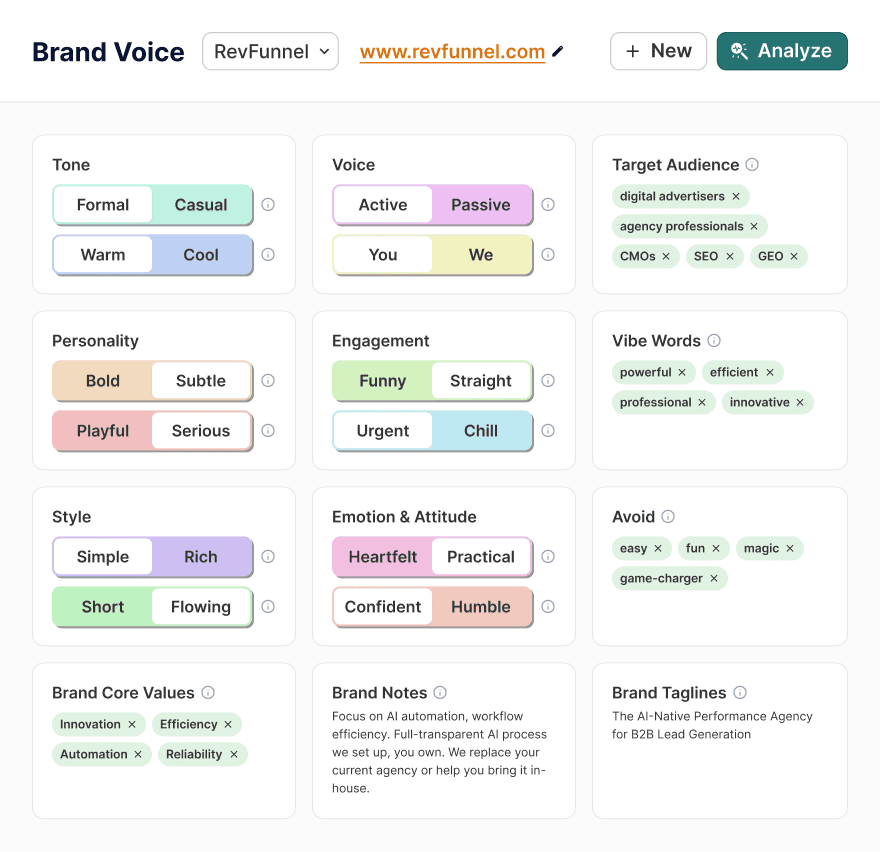Viewport: 880px width, 852px height.
Task: Open www.revfunnel.com link
Action: point(452,52)
